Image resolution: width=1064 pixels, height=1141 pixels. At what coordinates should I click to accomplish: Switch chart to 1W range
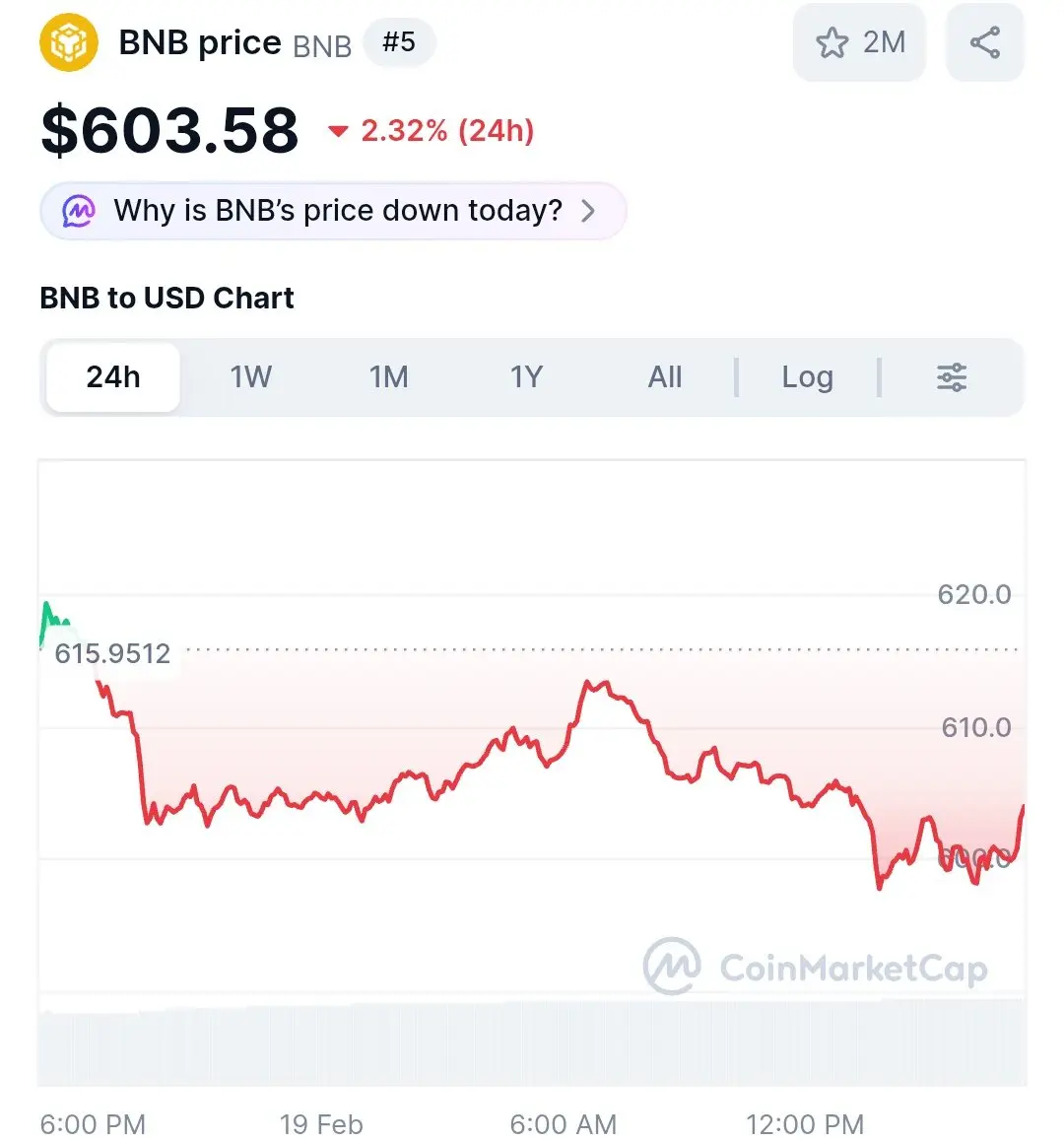[x=250, y=377]
